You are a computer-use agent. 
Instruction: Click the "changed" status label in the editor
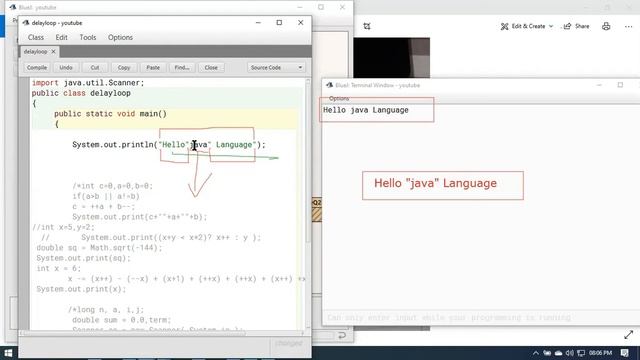click(x=289, y=343)
